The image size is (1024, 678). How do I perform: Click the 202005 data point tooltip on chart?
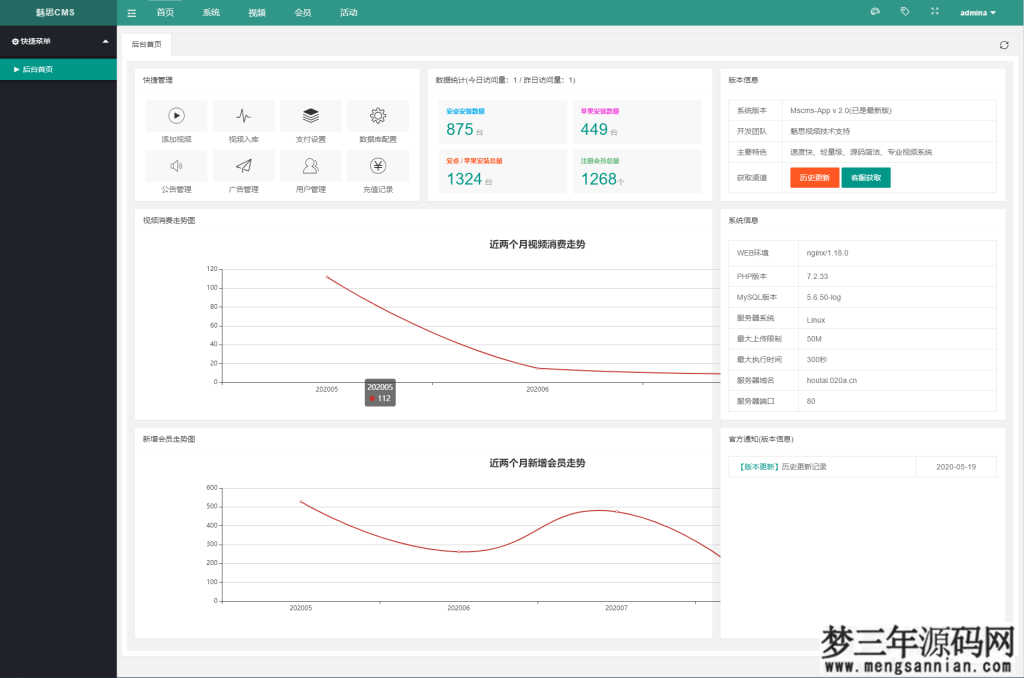click(380, 394)
